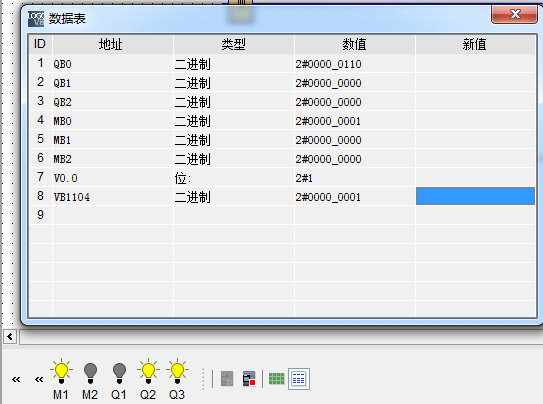Click the empty address cell in row 9

(x=113, y=215)
